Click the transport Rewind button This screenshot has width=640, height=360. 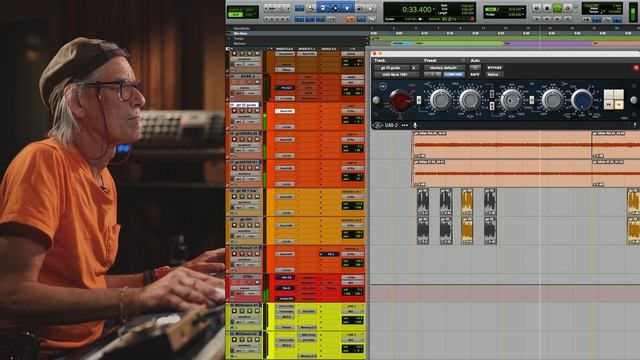tap(547, 19)
